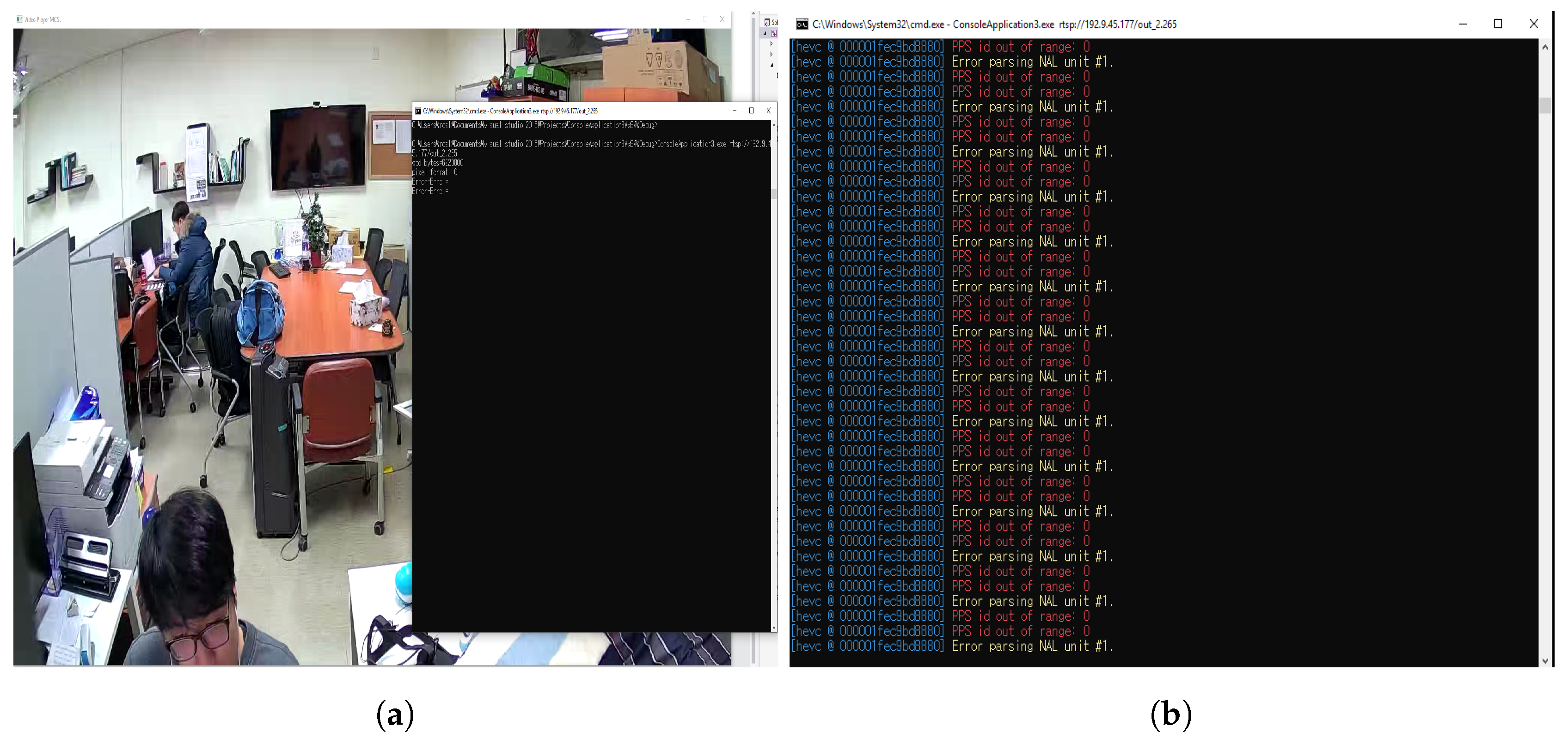The width and height of the screenshot is (1568, 739).
Task: Minimize the small ConsoleApplication3 console window
Action: pos(735,111)
